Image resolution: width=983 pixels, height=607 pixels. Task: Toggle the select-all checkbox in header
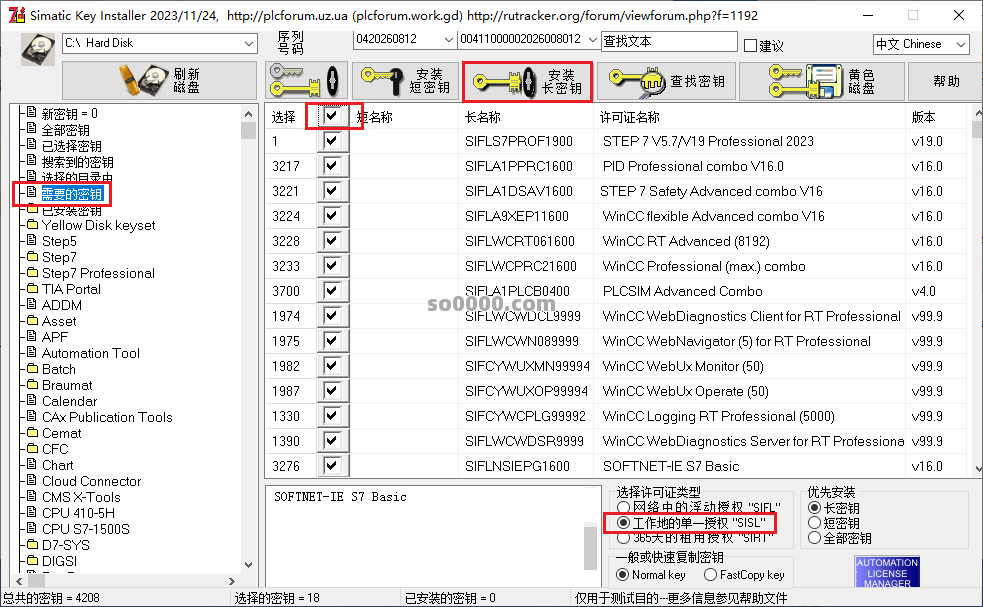tap(332, 116)
